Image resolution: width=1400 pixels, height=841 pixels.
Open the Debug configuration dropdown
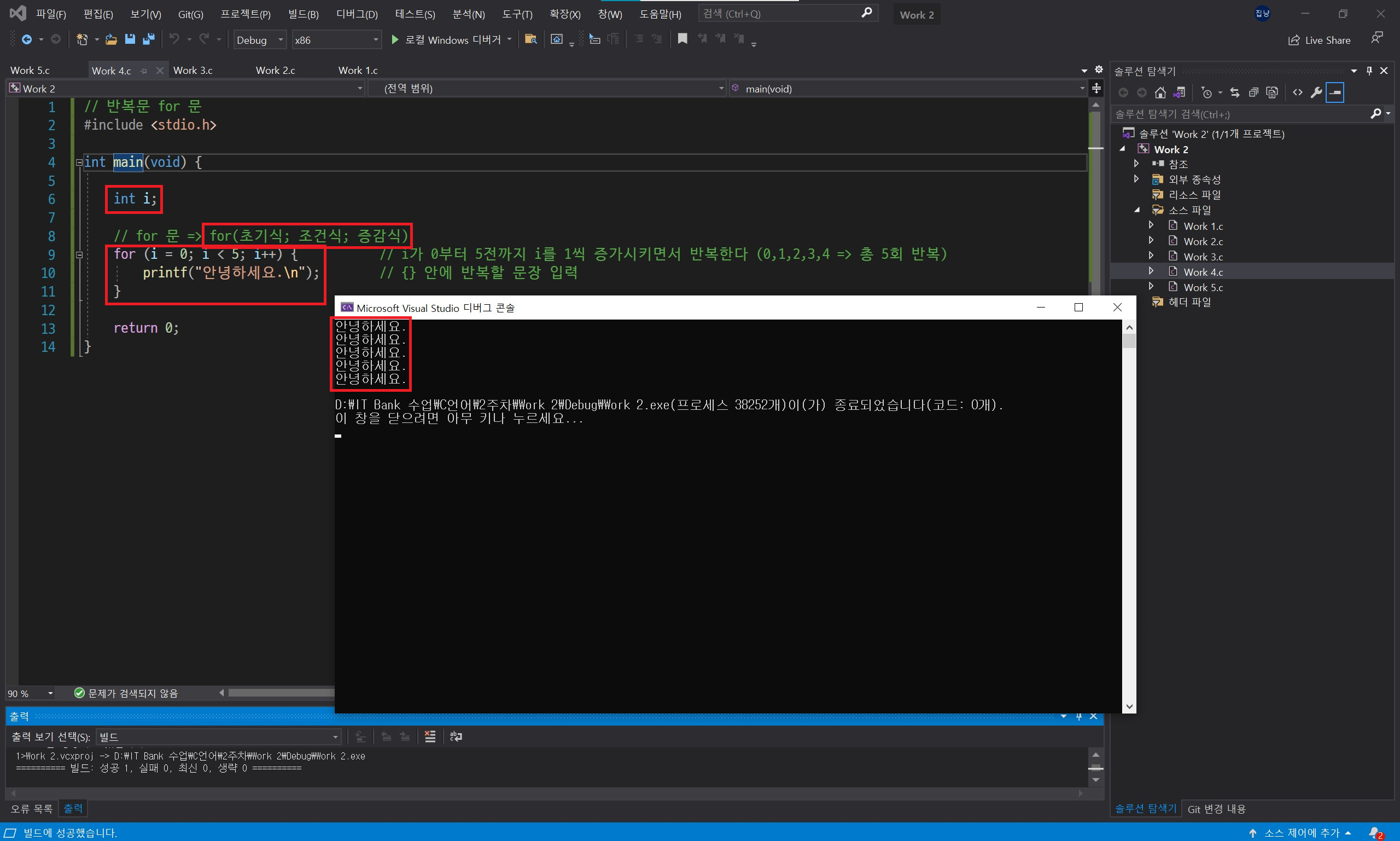tap(259, 39)
